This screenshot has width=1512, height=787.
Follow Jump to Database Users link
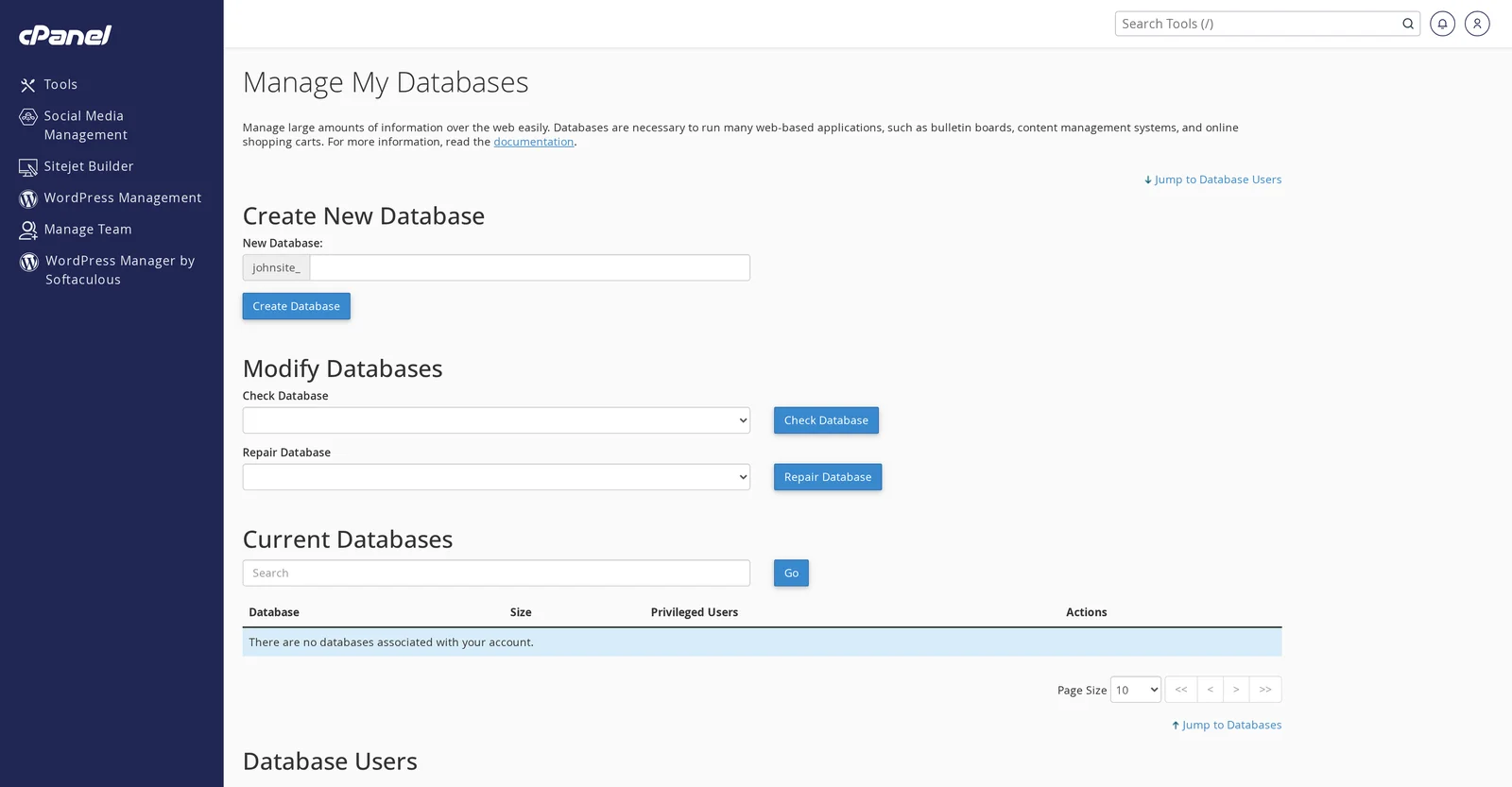pos(1212,180)
